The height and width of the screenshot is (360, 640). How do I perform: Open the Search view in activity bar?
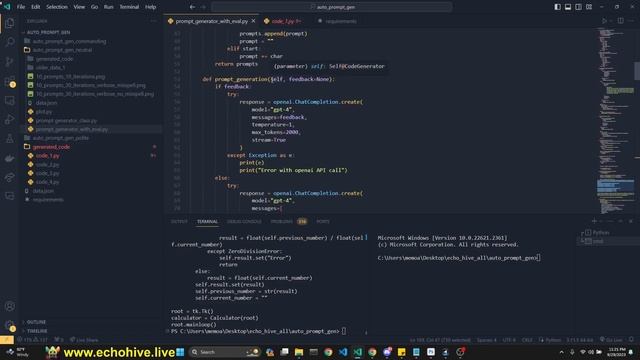pos(10,42)
